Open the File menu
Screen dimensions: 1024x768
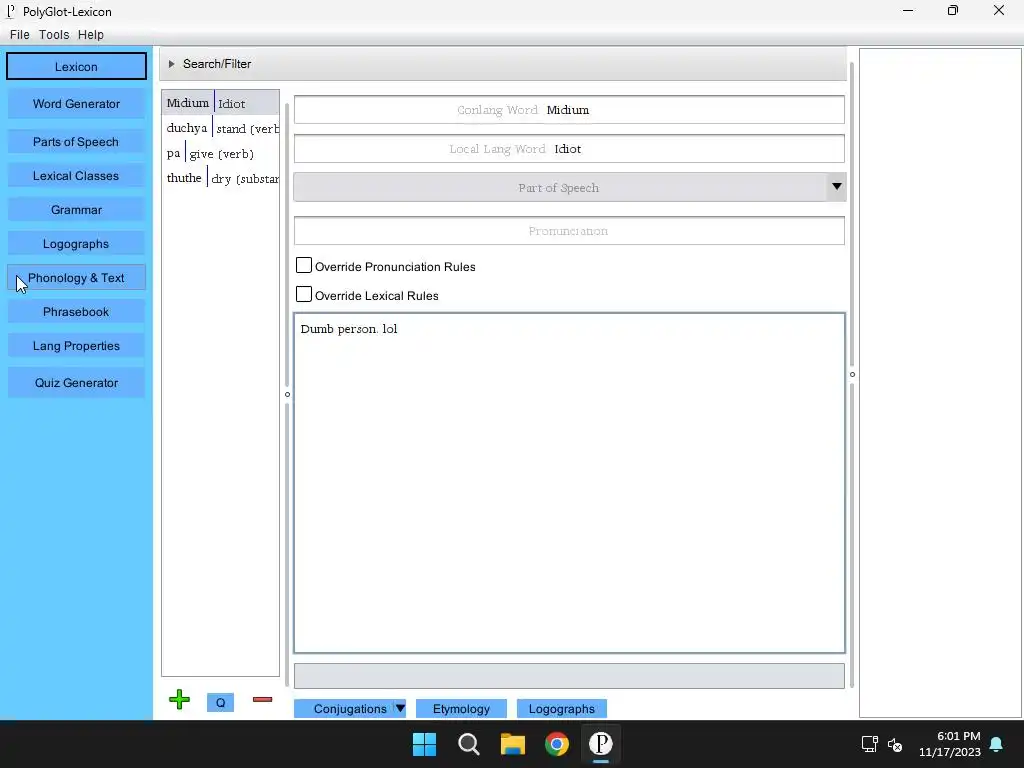click(20, 35)
